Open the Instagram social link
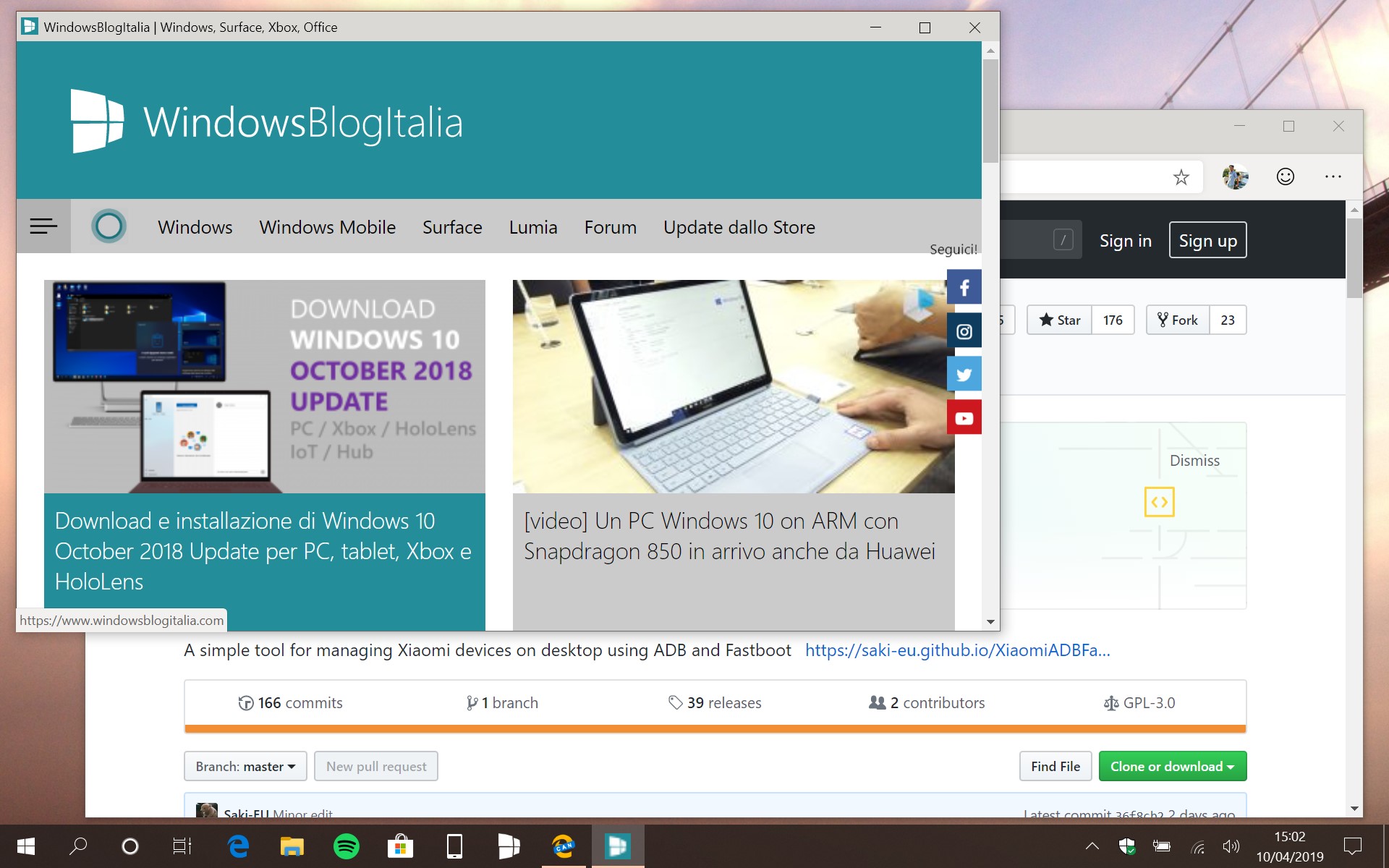This screenshot has width=1389, height=868. pyautogui.click(x=964, y=331)
